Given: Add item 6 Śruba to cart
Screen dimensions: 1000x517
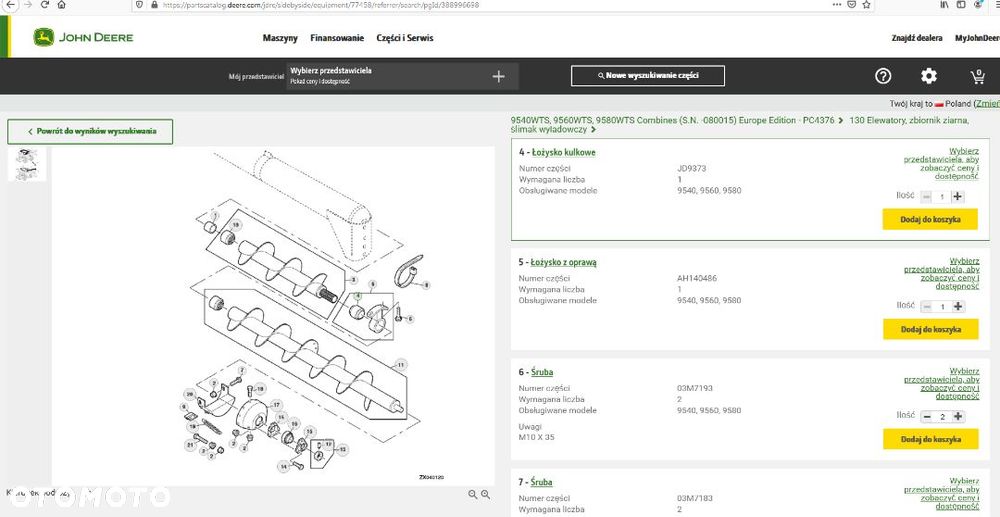Looking at the screenshot, I should [x=930, y=439].
